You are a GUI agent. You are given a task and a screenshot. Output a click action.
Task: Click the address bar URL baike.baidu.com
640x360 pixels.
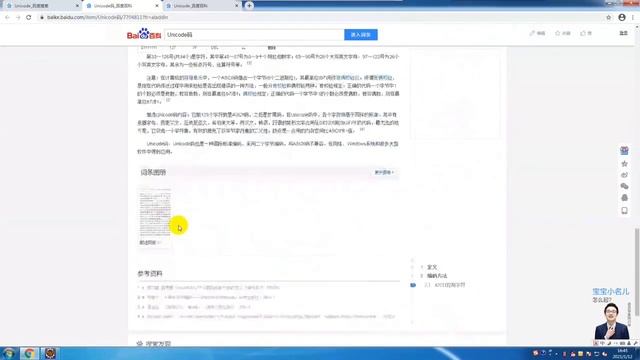click(108, 18)
